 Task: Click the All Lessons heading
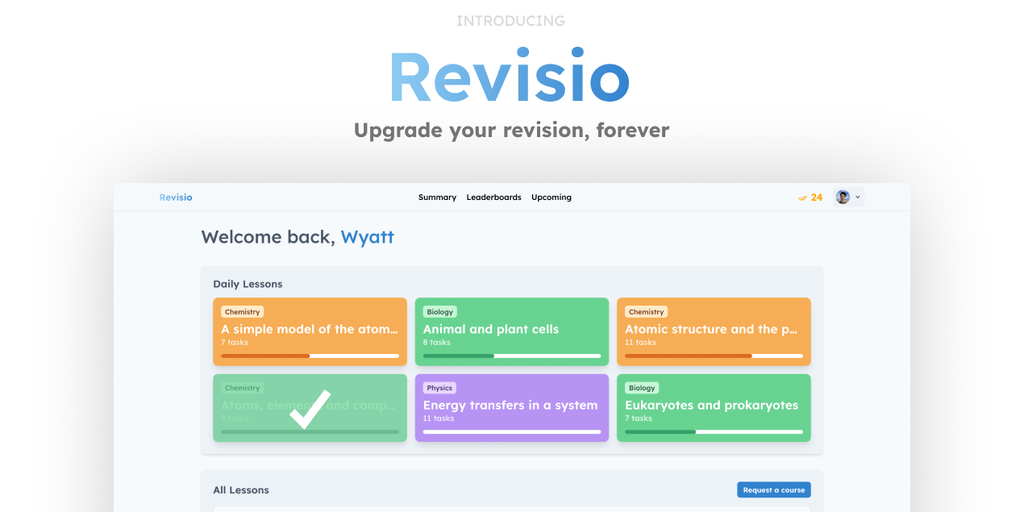[x=241, y=490]
